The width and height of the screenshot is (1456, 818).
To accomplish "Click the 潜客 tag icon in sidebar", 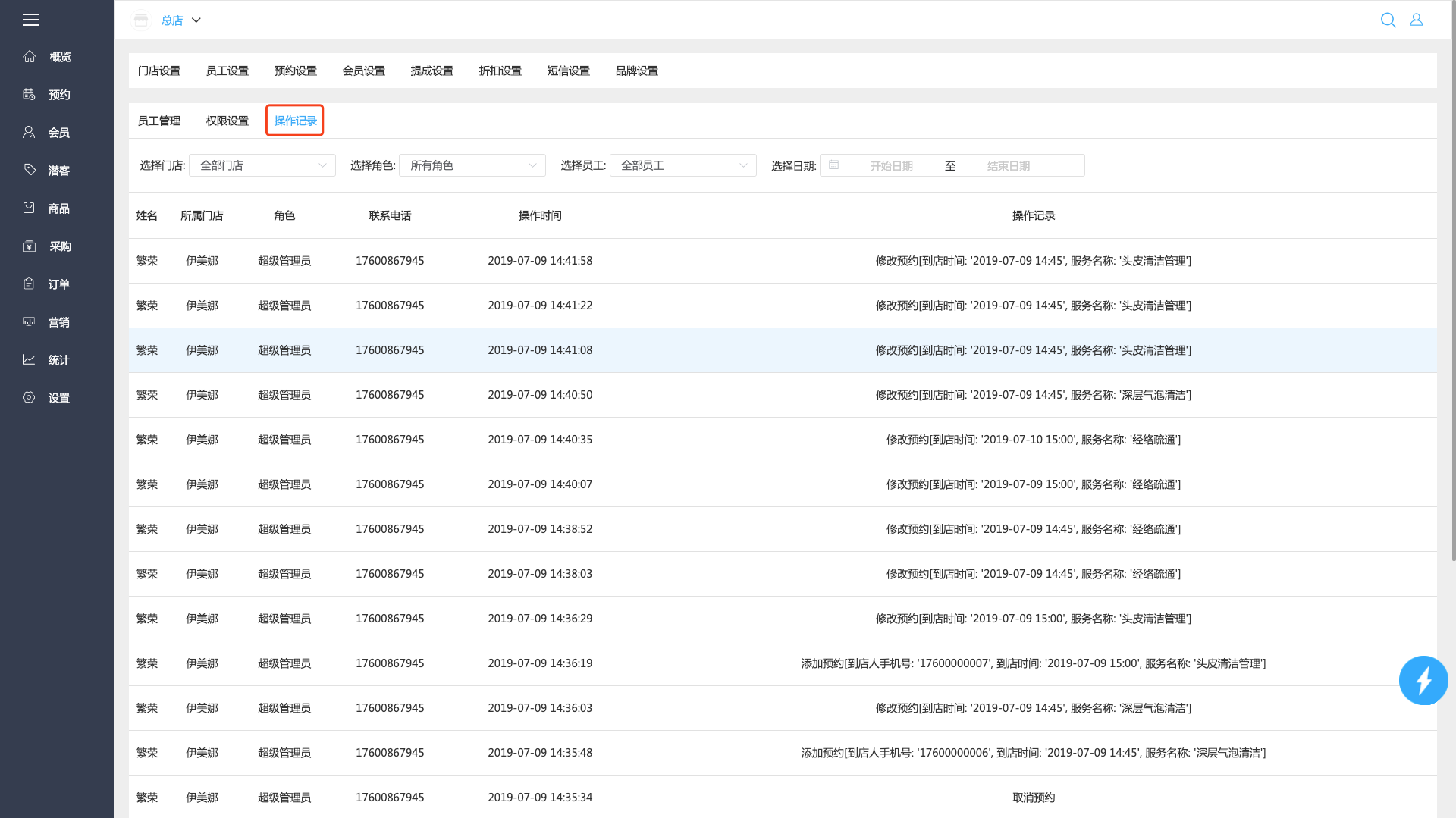I will click(x=30, y=170).
